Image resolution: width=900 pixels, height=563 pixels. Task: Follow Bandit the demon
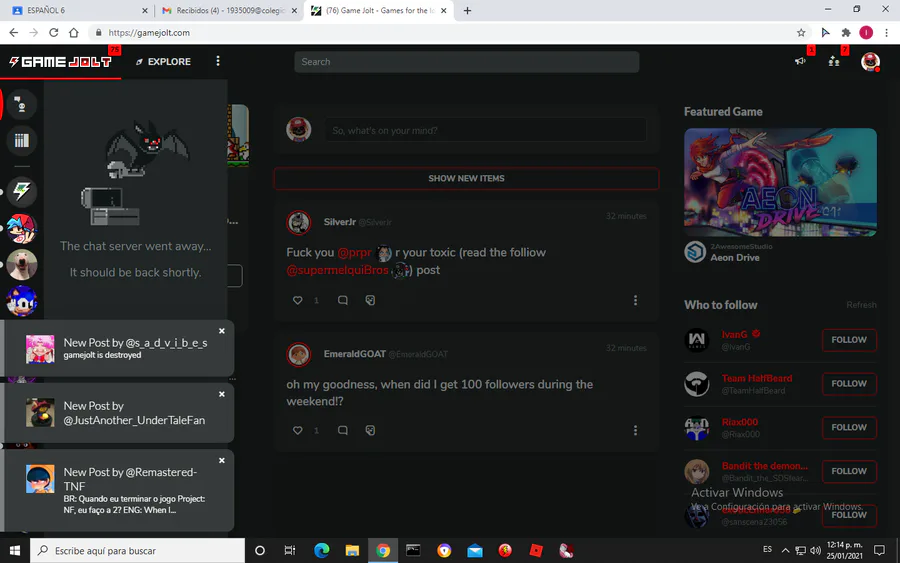tap(849, 471)
